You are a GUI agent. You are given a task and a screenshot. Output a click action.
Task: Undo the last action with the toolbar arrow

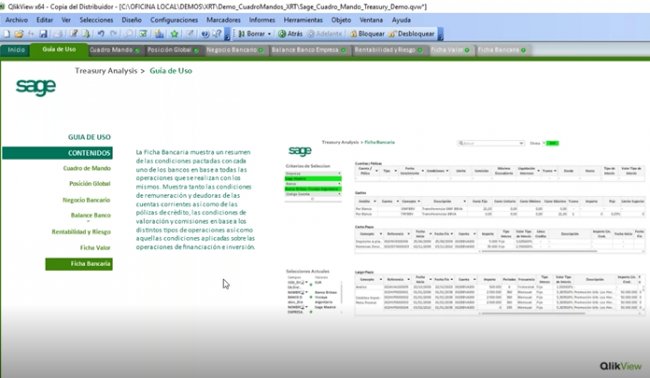pyautogui.click(x=101, y=34)
